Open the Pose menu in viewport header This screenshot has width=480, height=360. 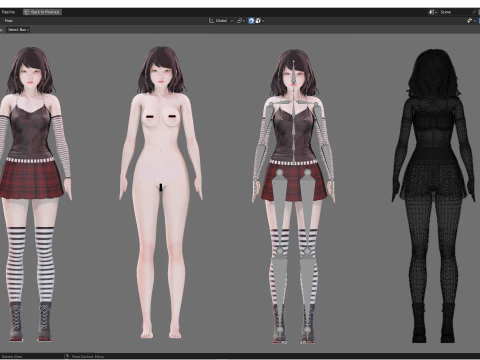[9, 21]
